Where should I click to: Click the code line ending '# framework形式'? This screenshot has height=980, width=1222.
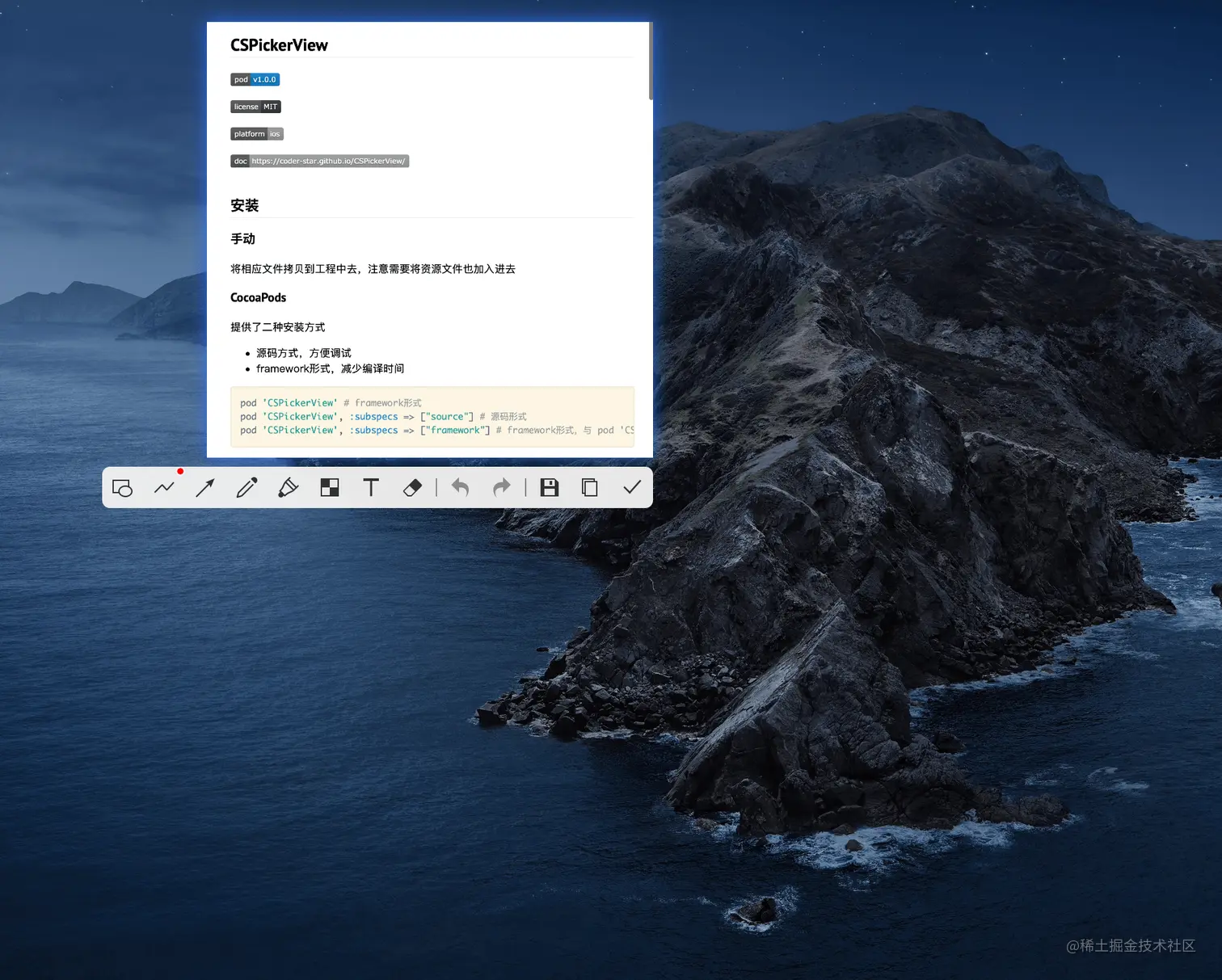(331, 402)
